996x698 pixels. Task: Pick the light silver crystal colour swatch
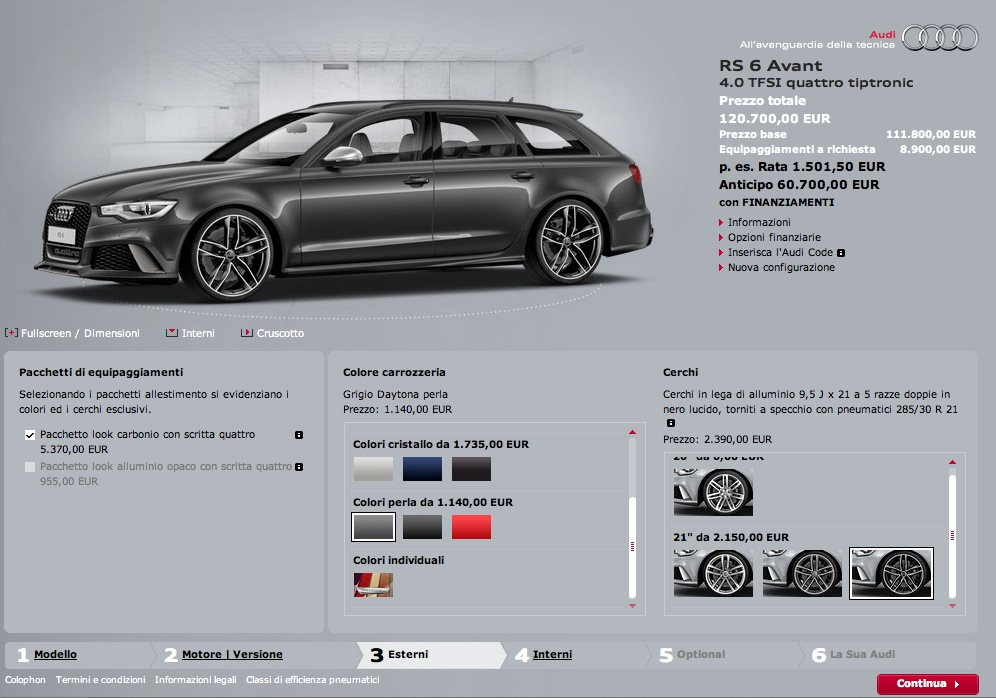pos(374,469)
